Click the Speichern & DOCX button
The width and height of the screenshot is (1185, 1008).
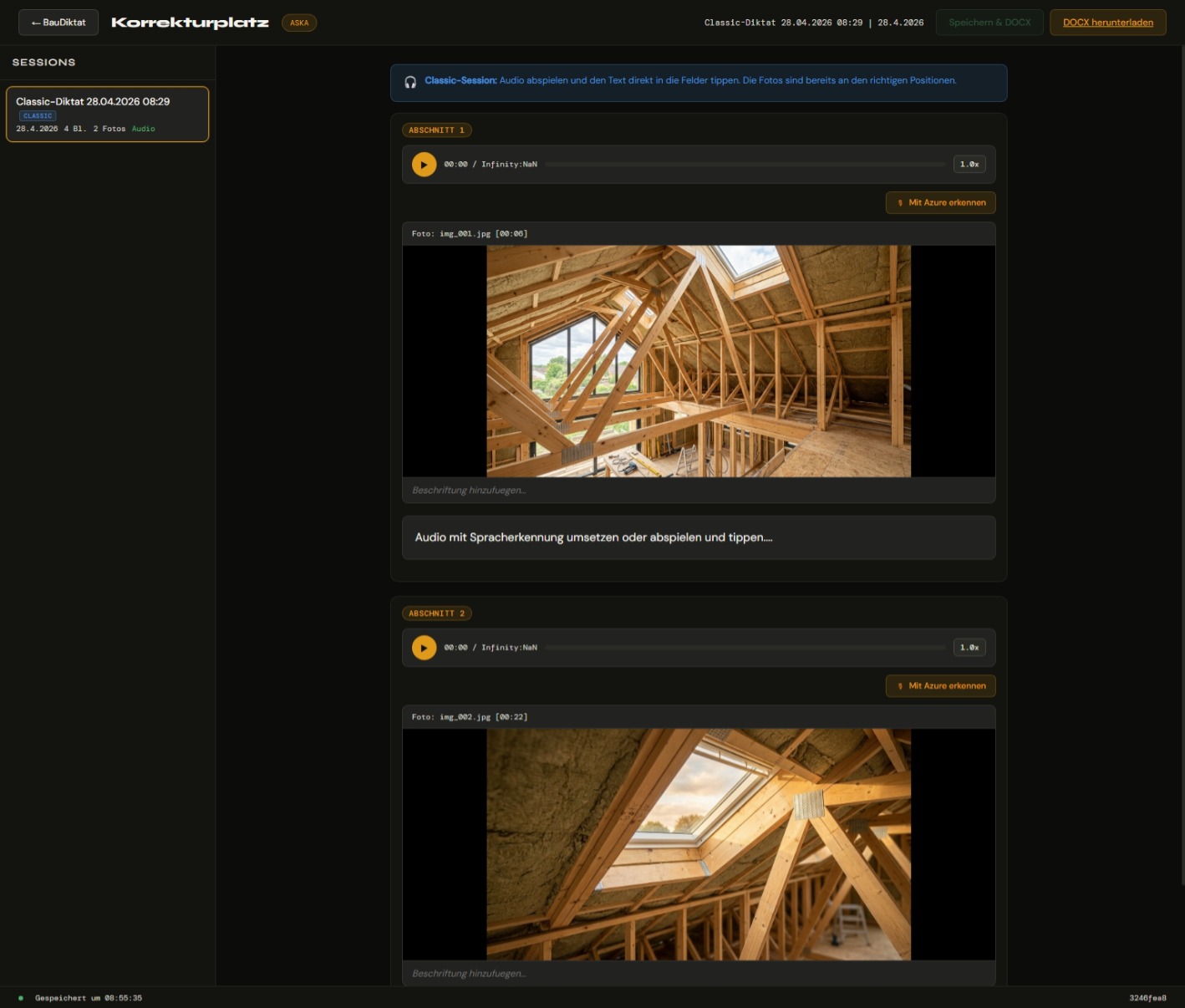point(989,23)
